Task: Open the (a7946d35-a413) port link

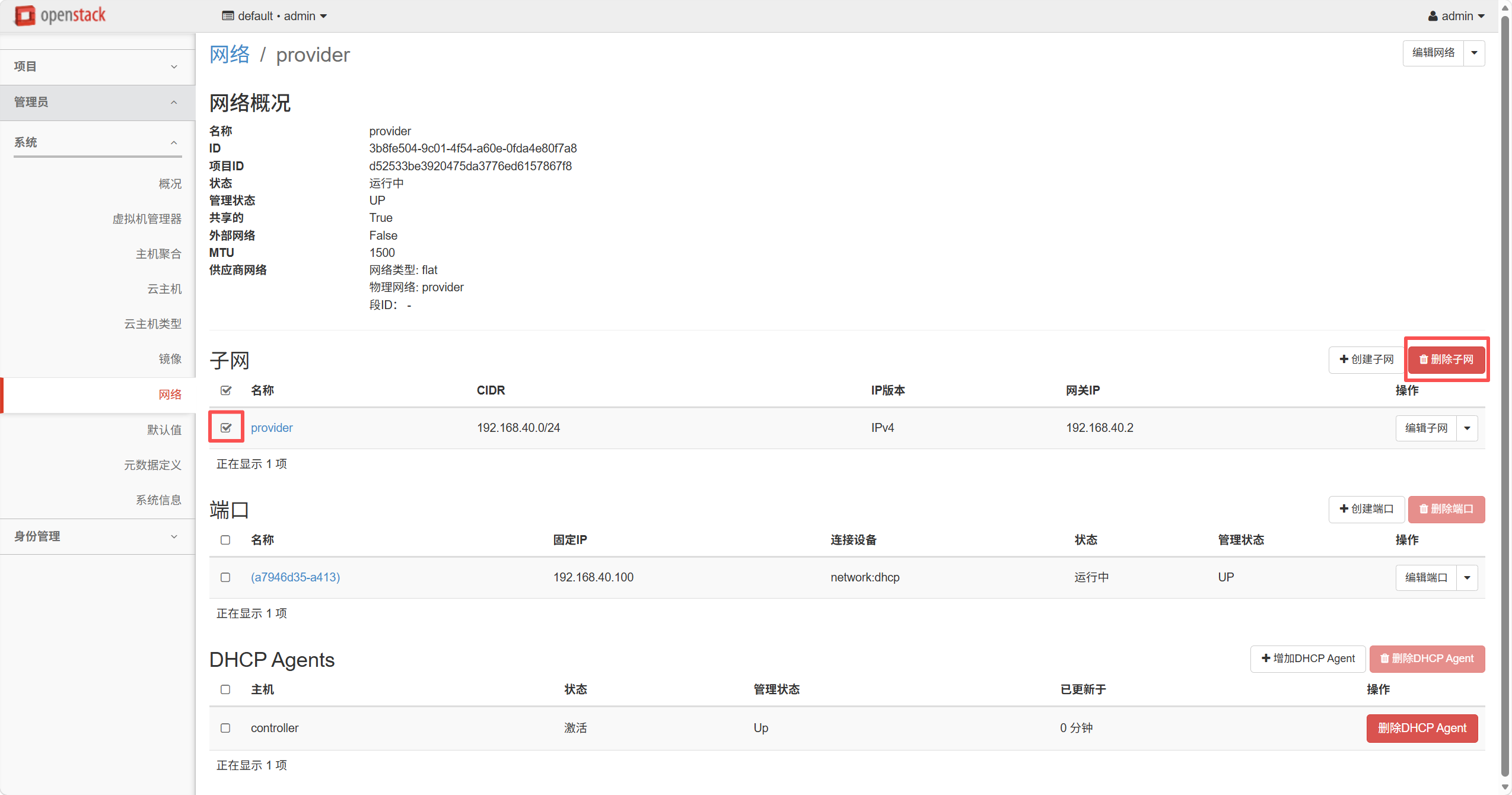Action: (x=295, y=577)
